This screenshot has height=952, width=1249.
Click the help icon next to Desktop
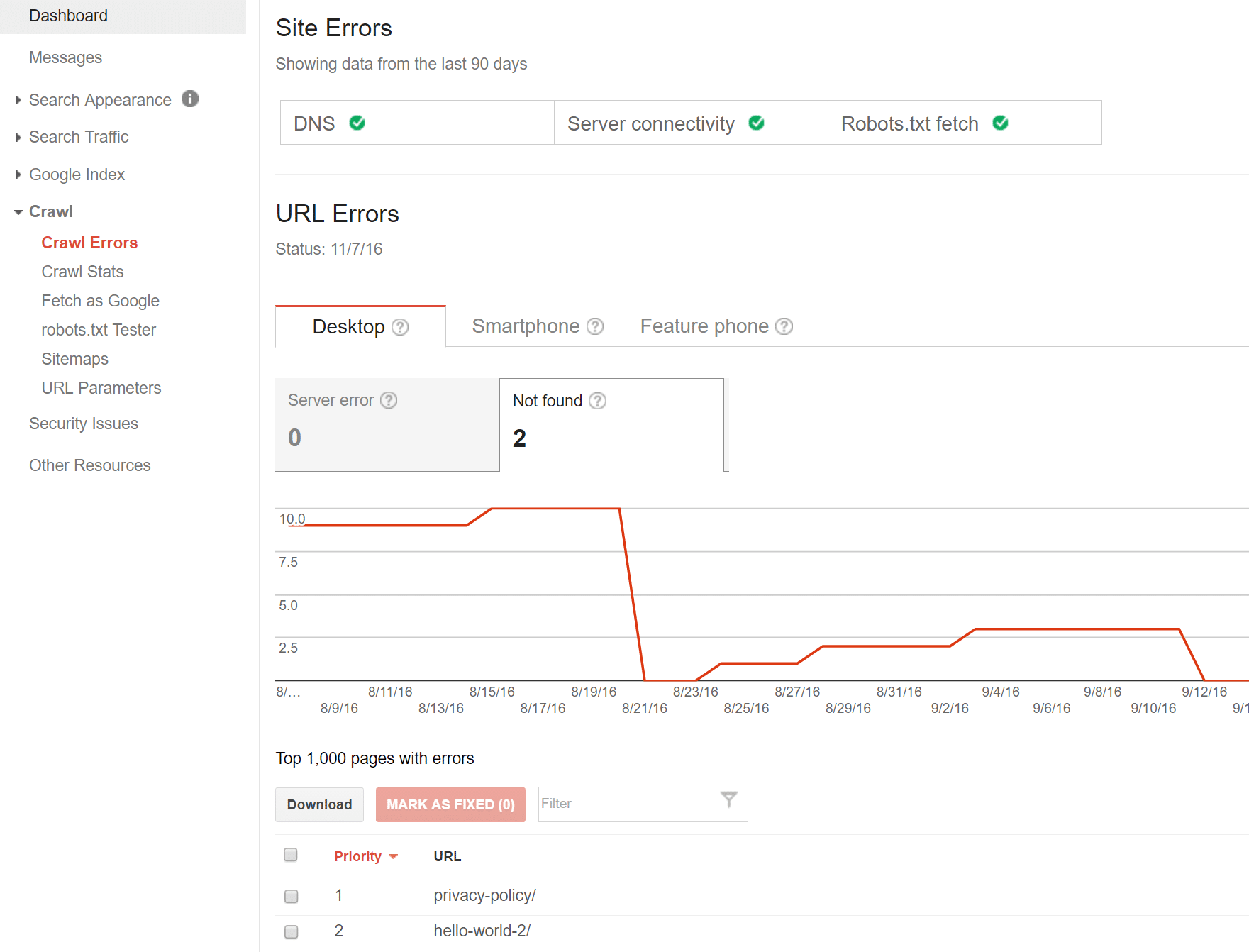[x=400, y=327]
